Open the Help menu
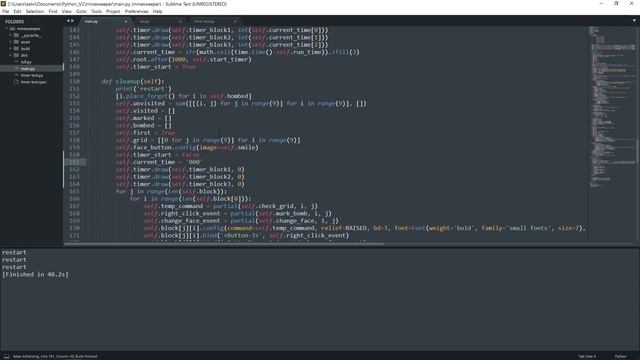Image resolution: width=640 pixels, height=360 pixels. [x=157, y=11]
